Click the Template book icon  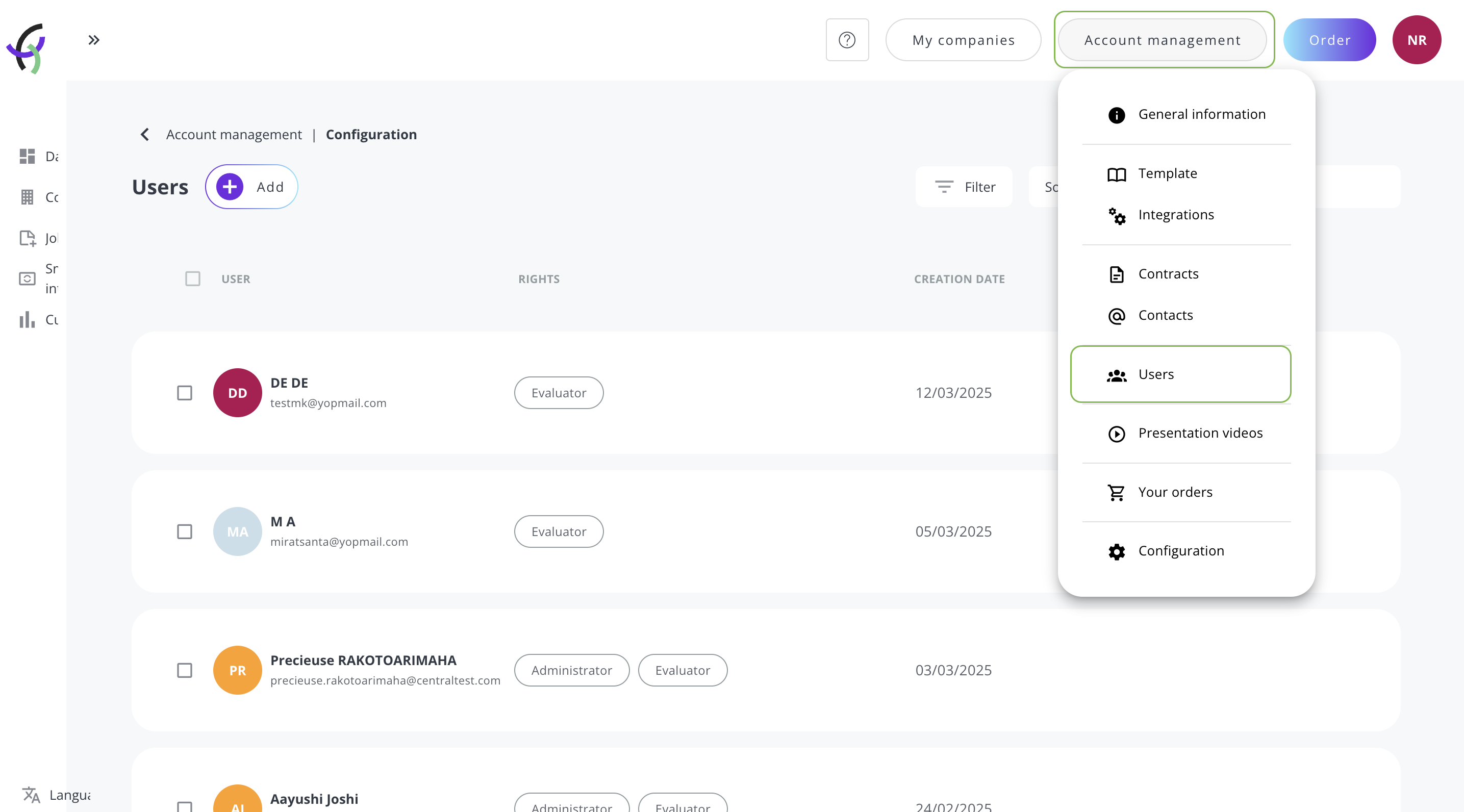tap(1116, 174)
